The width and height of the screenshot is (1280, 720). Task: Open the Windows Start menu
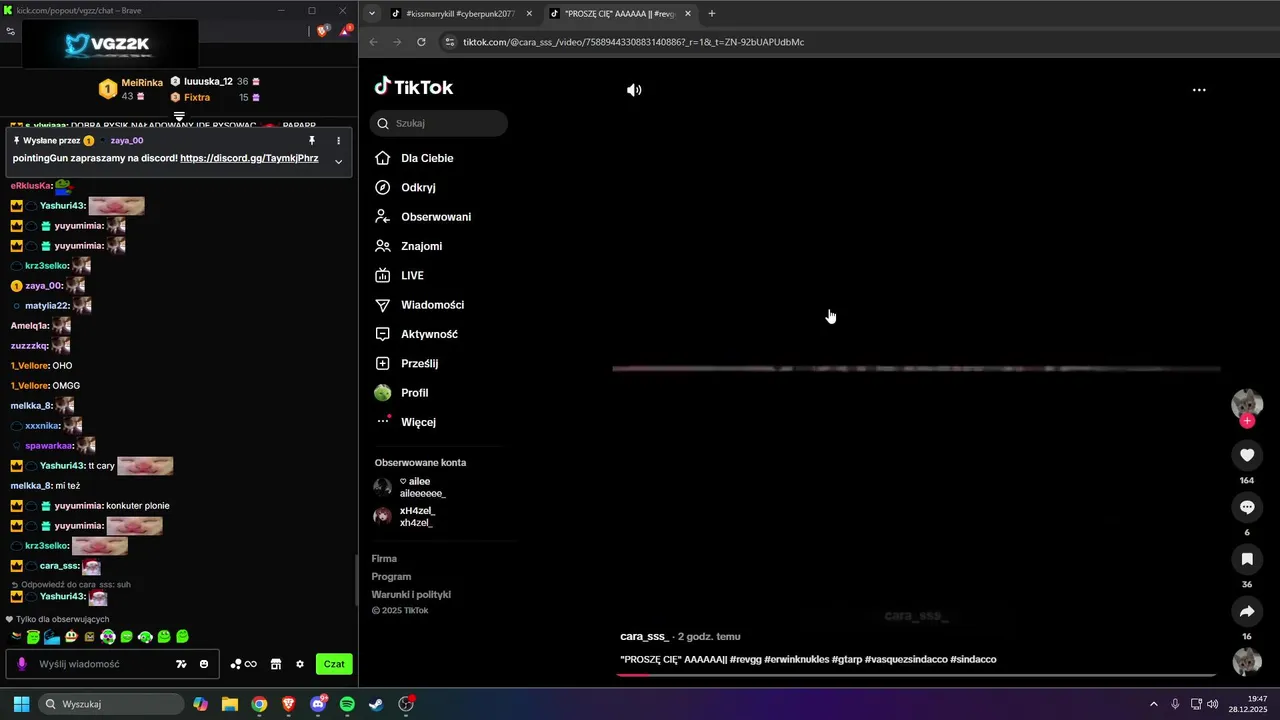click(x=21, y=704)
